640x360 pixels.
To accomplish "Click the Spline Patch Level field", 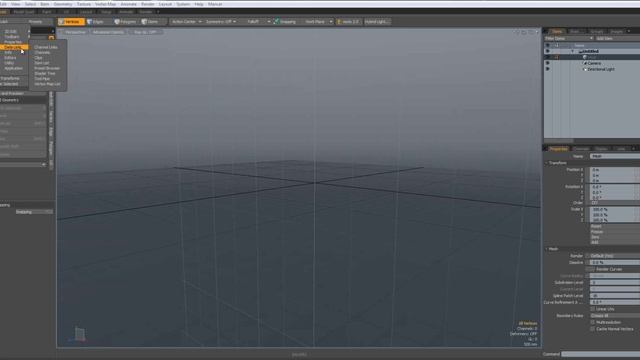I will (x=615, y=296).
